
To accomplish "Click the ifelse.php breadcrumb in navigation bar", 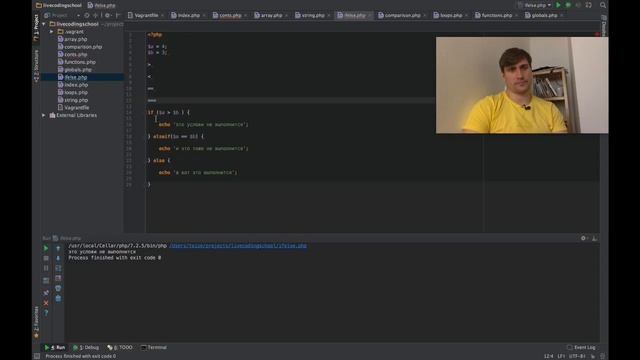I will click(x=102, y=5).
